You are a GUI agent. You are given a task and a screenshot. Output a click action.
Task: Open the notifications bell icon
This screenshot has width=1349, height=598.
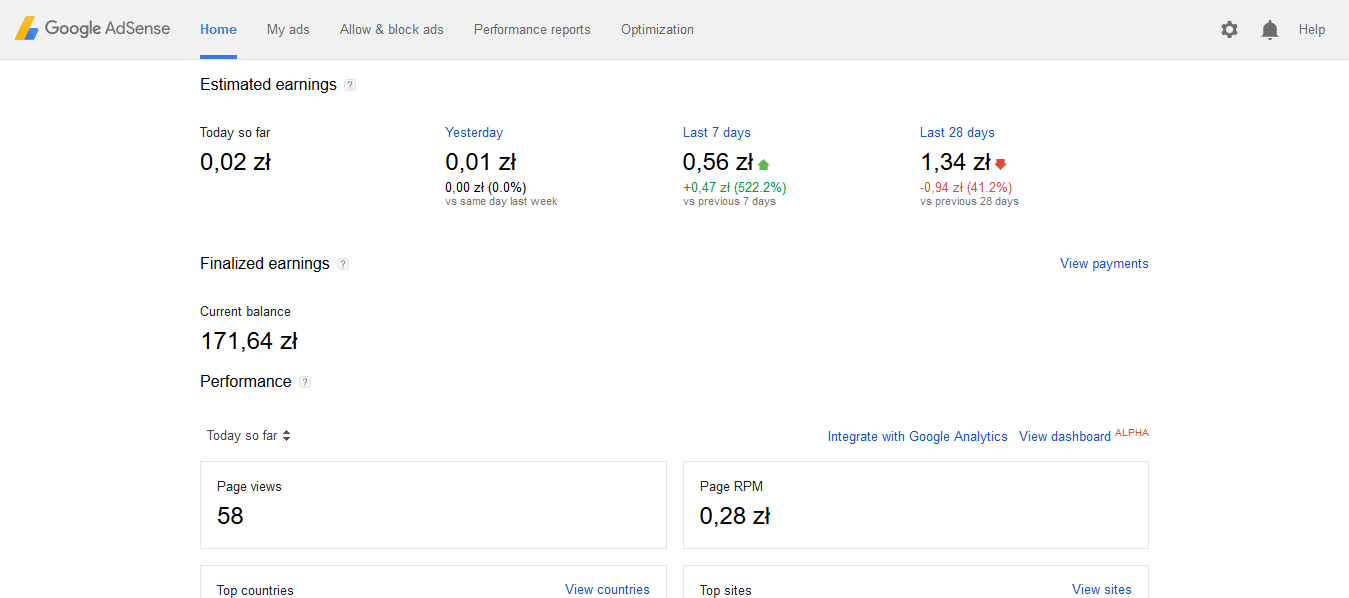(1270, 30)
